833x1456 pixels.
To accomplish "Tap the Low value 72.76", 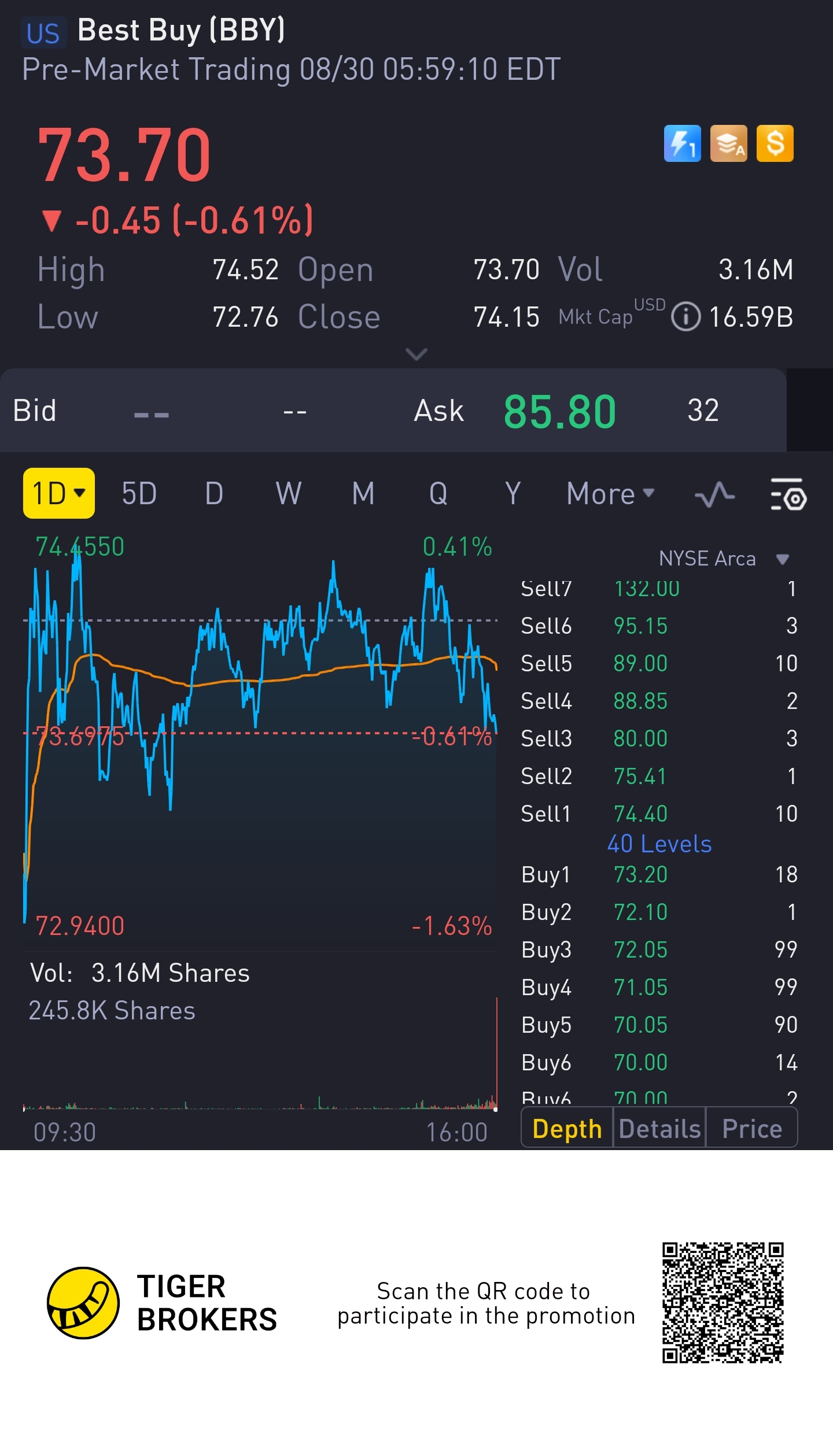I will pos(246,317).
